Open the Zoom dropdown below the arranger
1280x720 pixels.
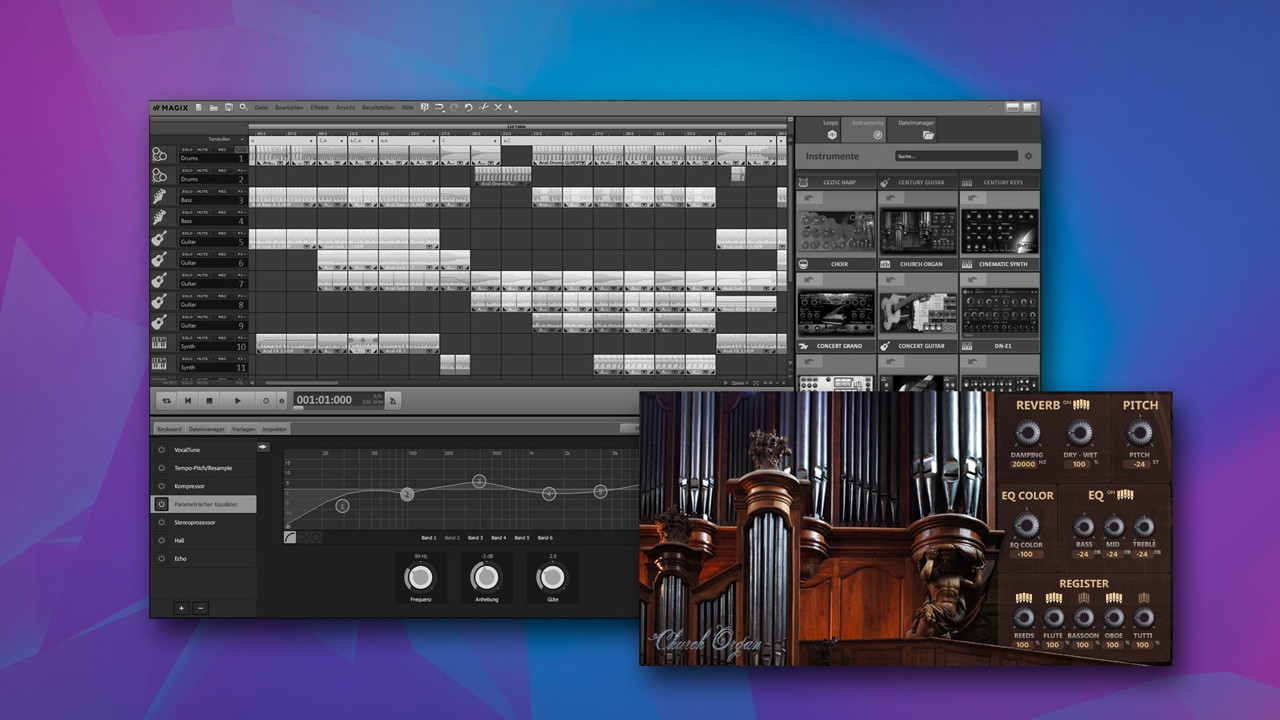(741, 383)
